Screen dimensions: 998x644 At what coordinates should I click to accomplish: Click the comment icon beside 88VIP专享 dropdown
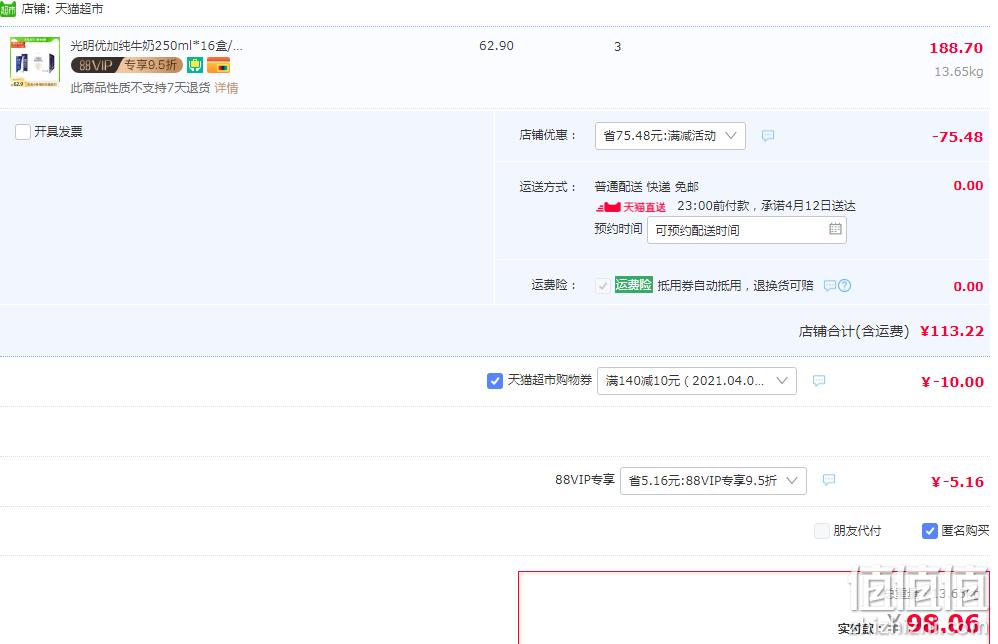[828, 480]
